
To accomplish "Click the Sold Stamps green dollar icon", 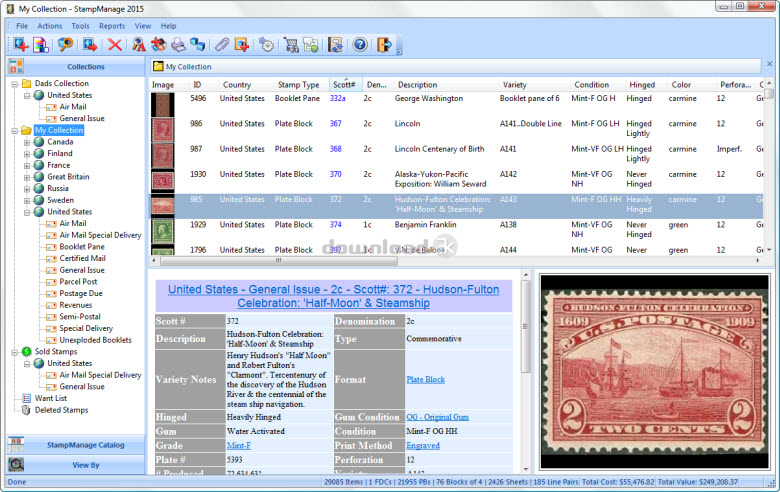I will 26,352.
